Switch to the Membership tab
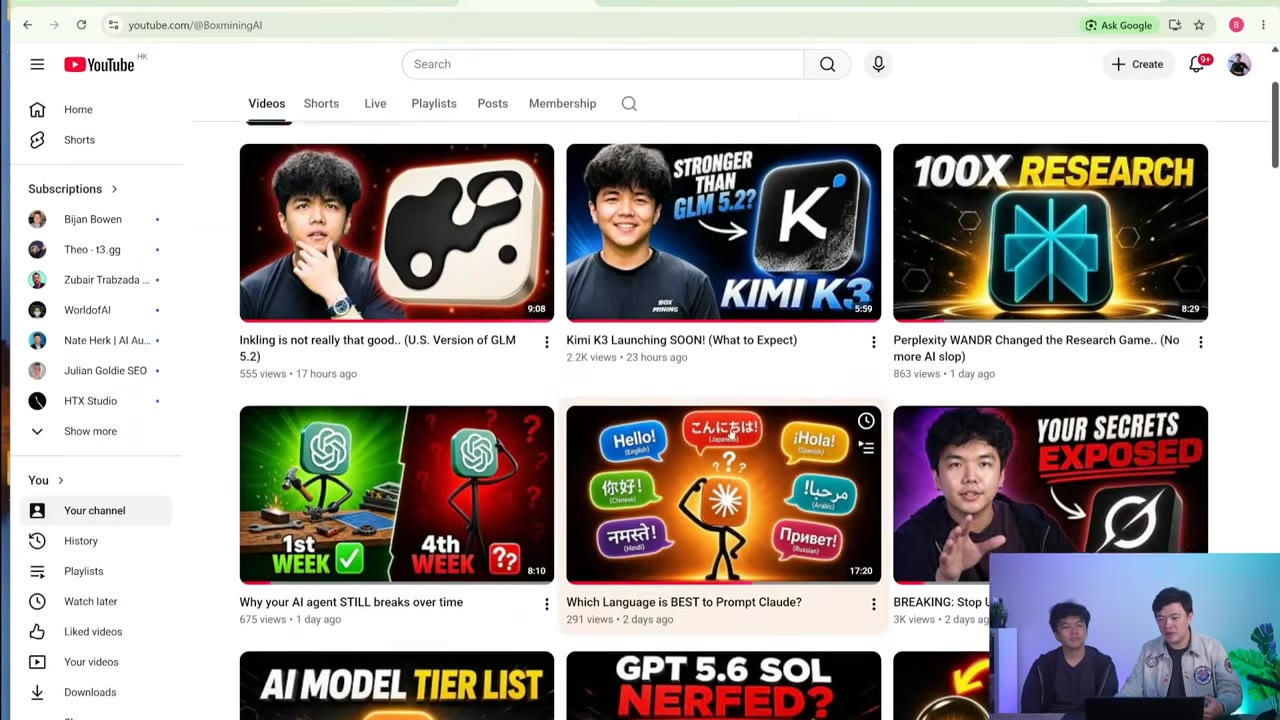 pos(562,103)
